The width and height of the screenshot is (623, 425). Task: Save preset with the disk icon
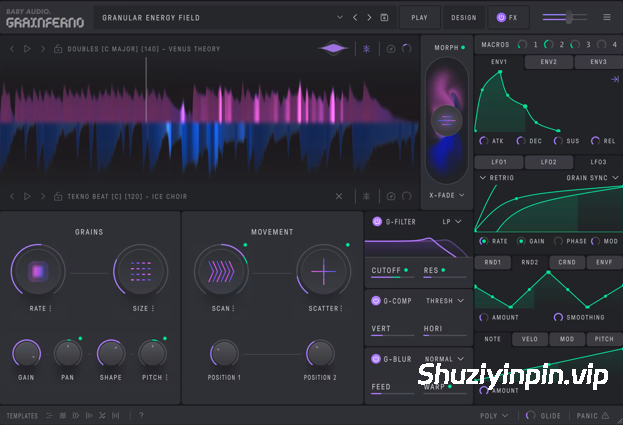384,17
